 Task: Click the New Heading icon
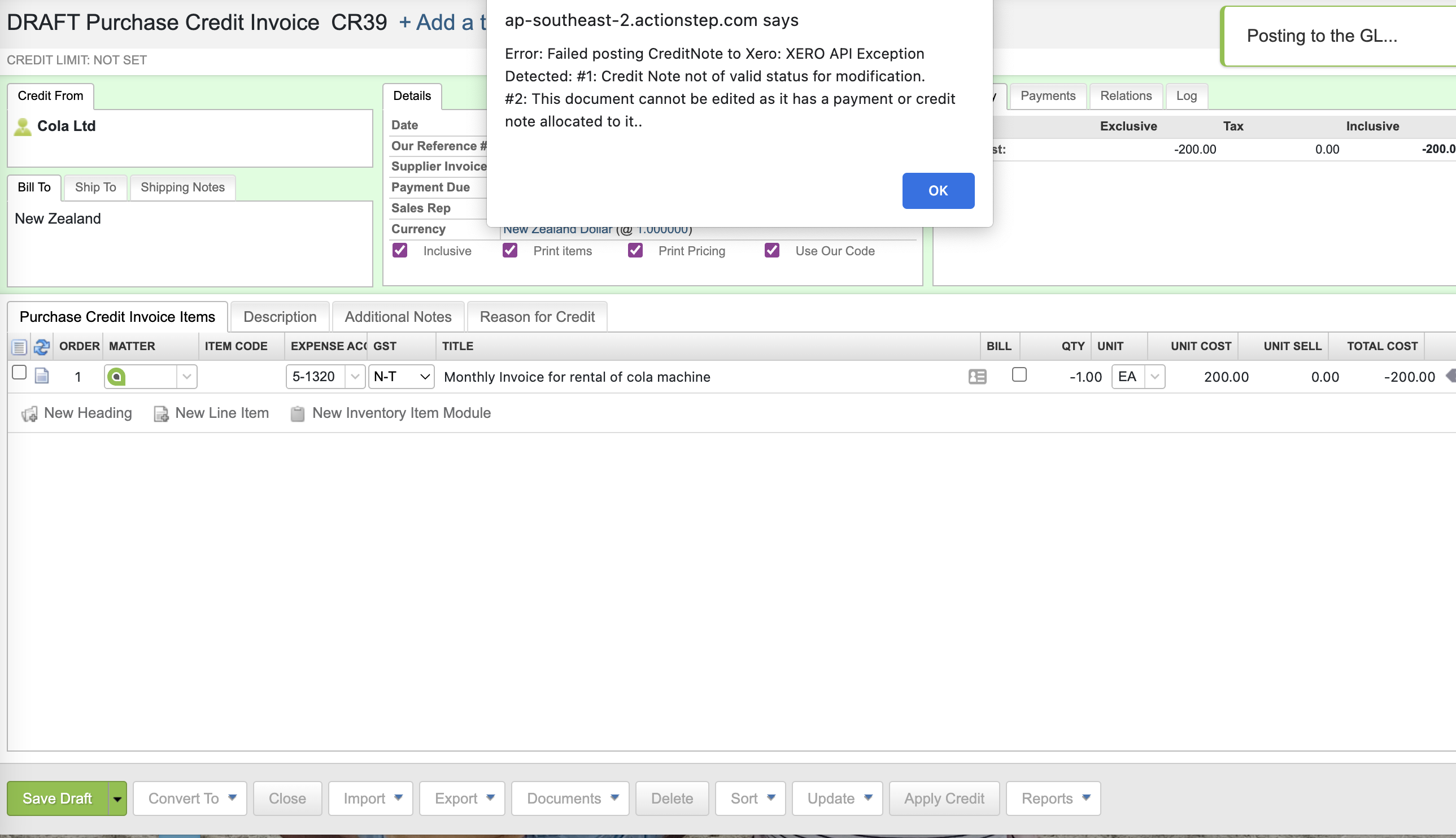tap(29, 414)
